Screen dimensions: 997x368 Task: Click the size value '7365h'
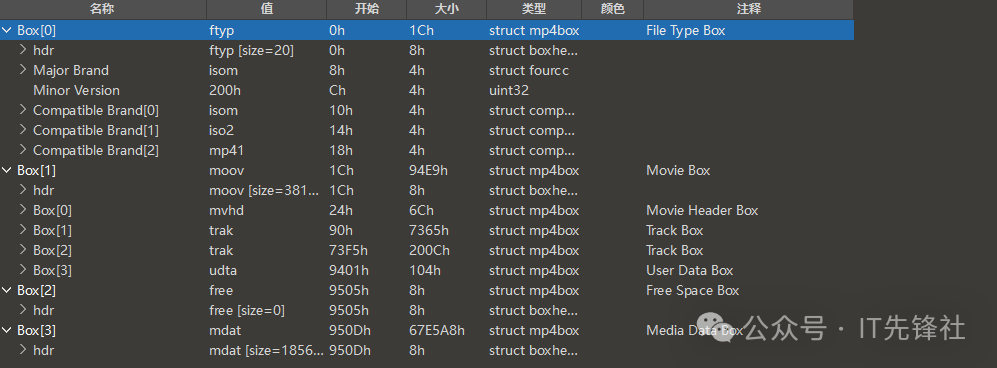pyautogui.click(x=429, y=230)
